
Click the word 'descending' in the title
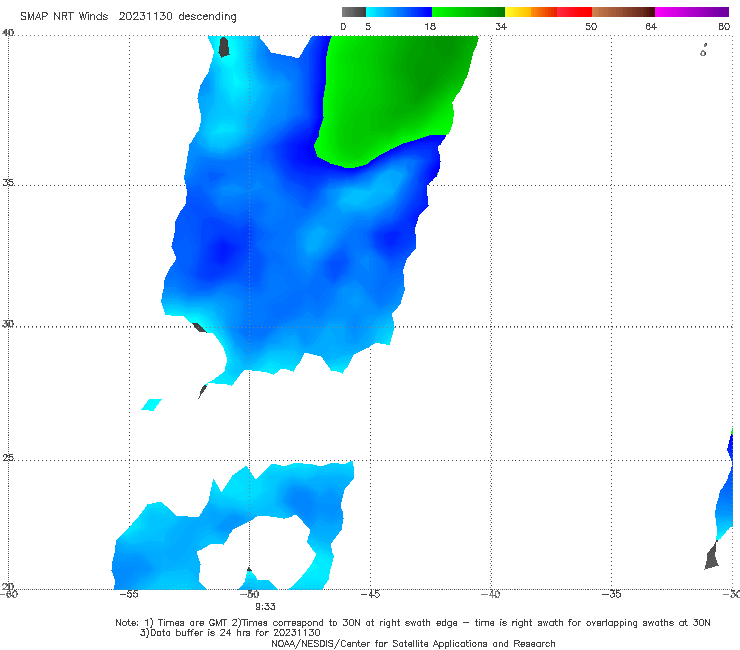(x=208, y=17)
